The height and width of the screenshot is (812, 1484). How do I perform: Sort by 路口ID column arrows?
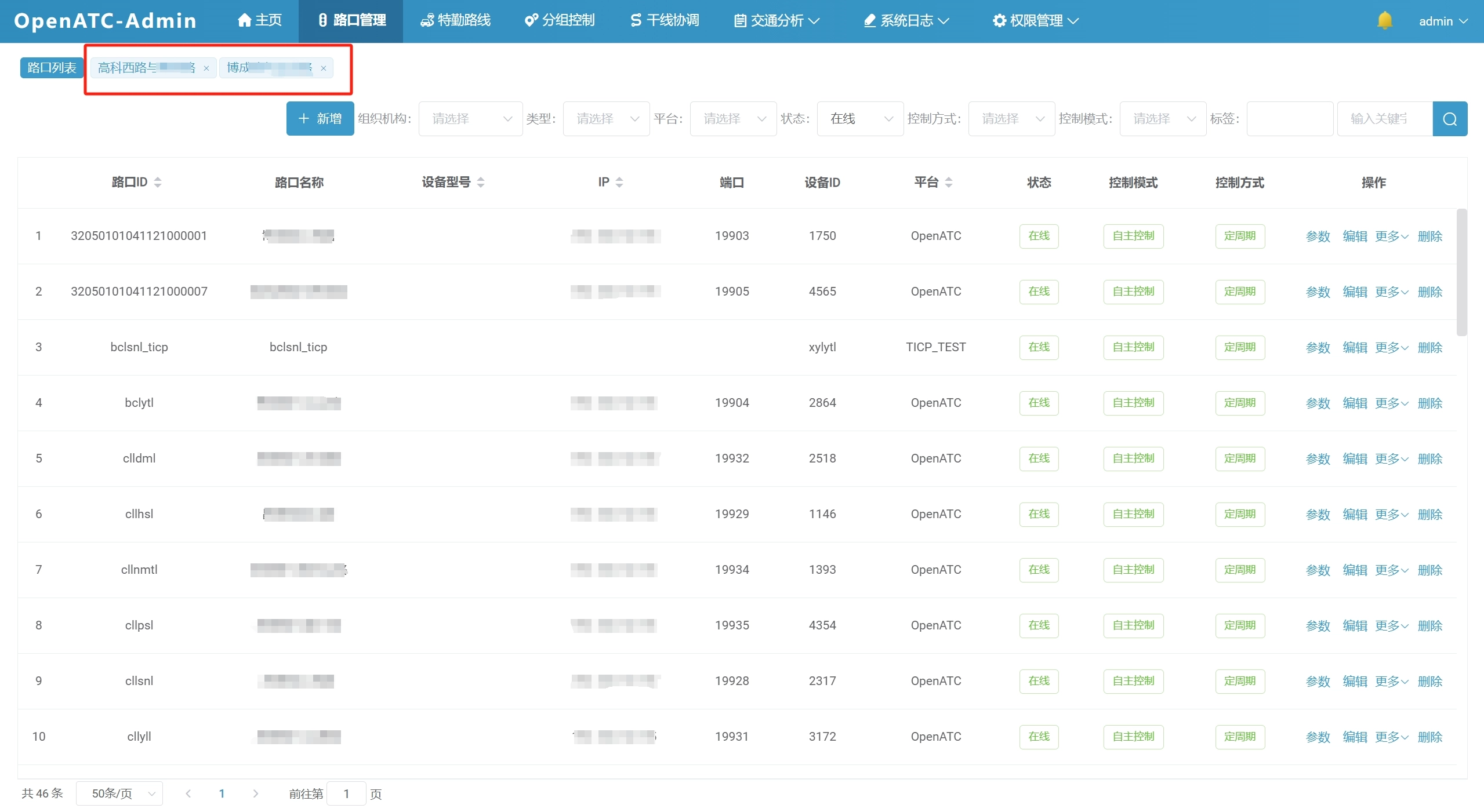coord(158,183)
